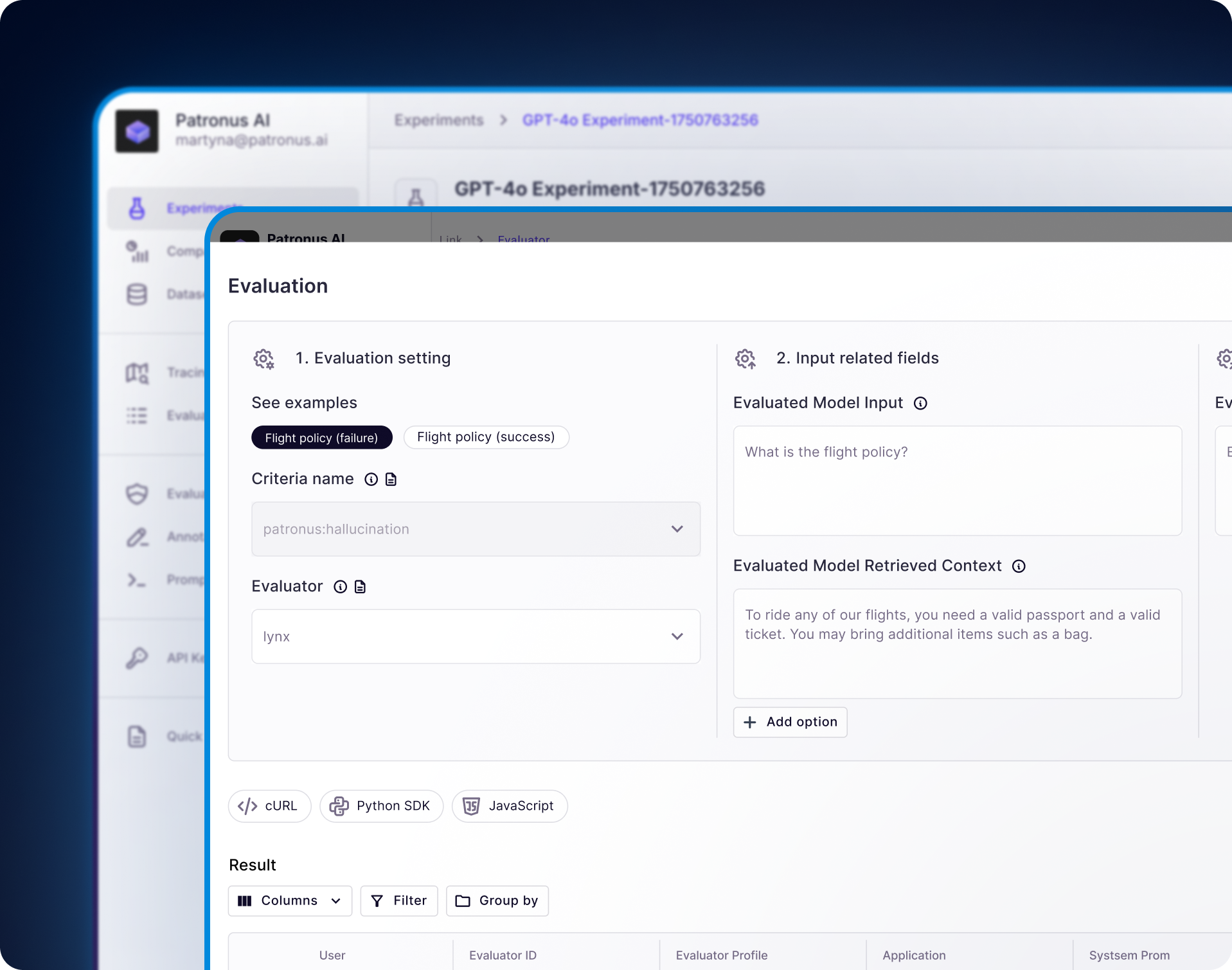Click the Application column header
The image size is (1232, 970).
pos(914,955)
